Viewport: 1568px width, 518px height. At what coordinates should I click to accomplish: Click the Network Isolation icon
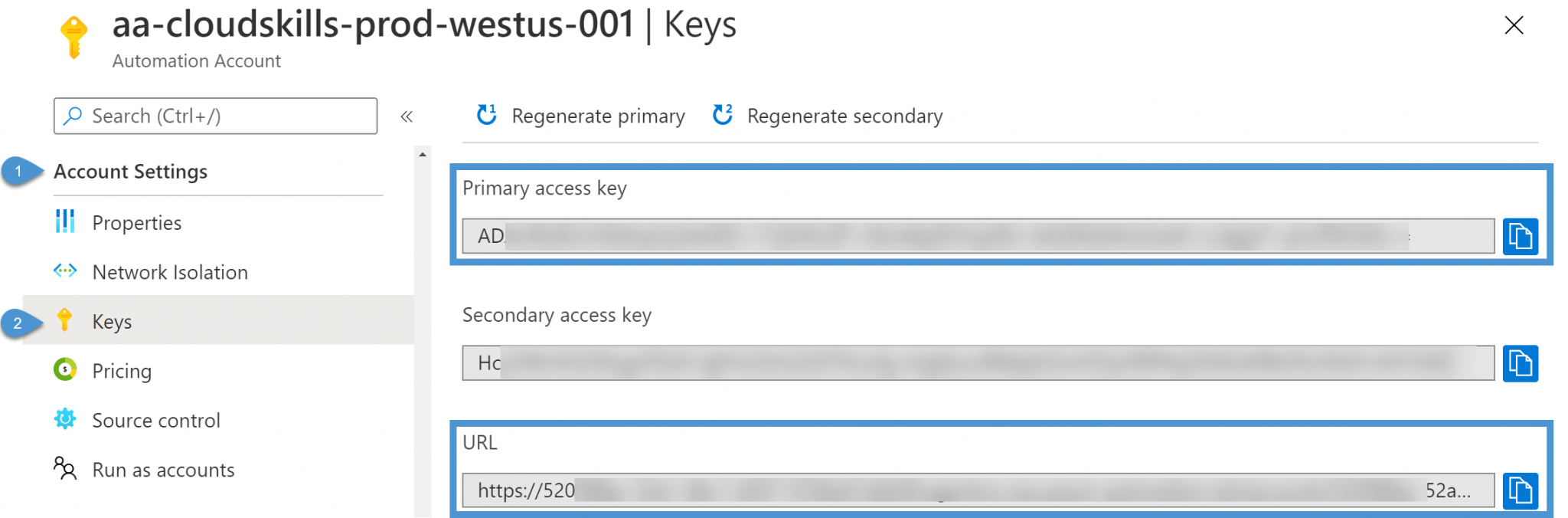point(65,271)
